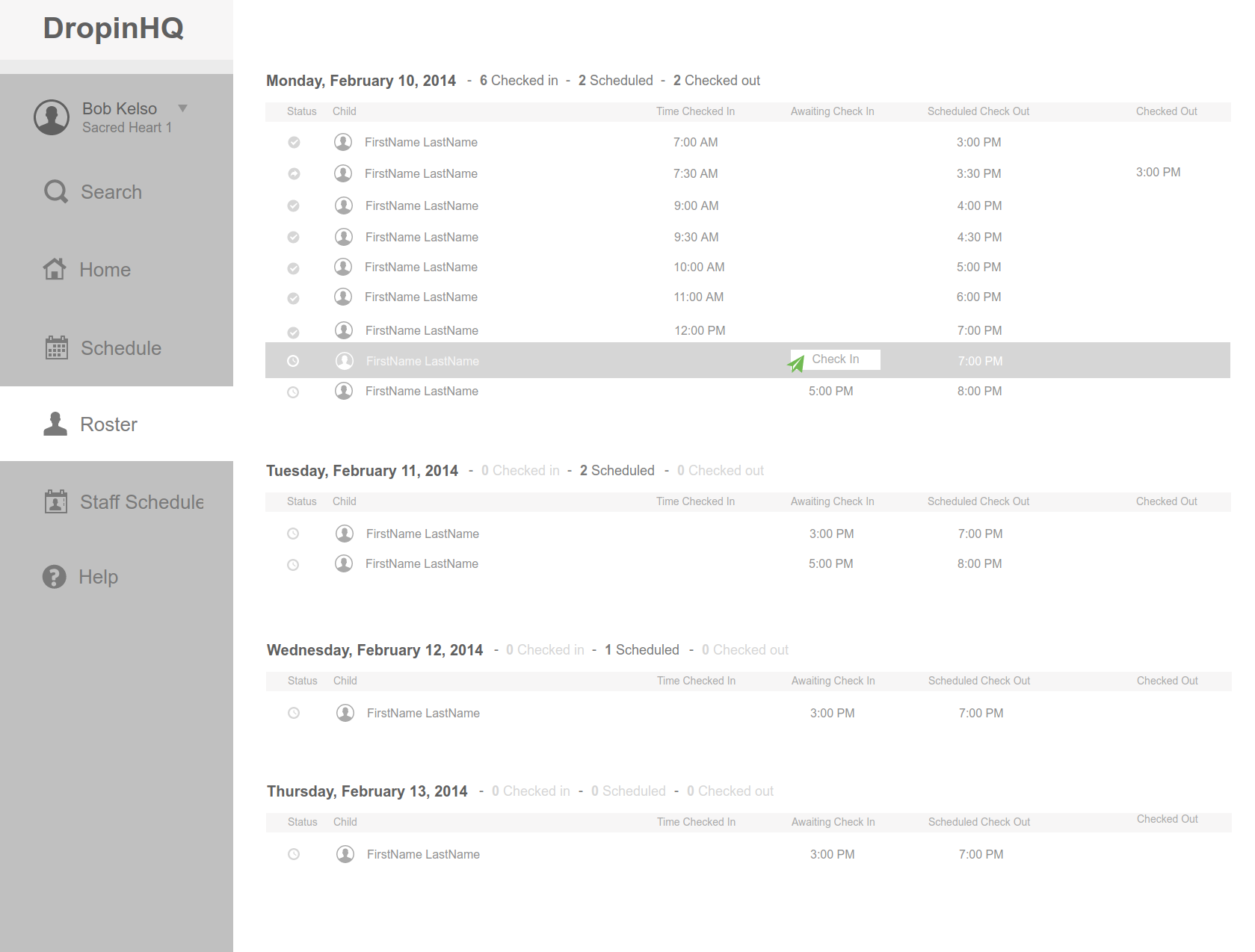Toggle status icon for 11:00 AM child
1255x952 pixels.
tap(294, 298)
